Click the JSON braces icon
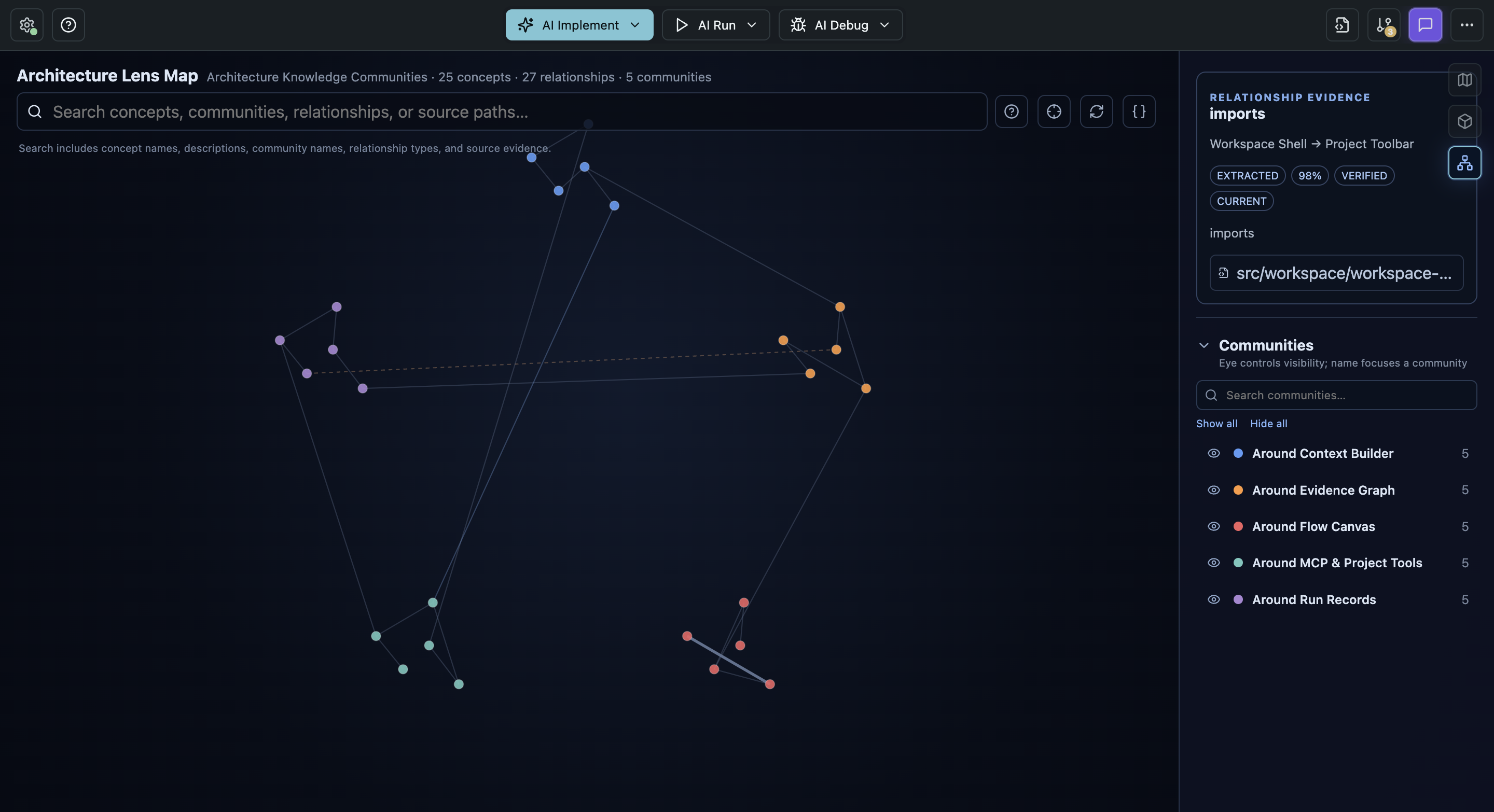The height and width of the screenshot is (812, 1494). (1139, 111)
